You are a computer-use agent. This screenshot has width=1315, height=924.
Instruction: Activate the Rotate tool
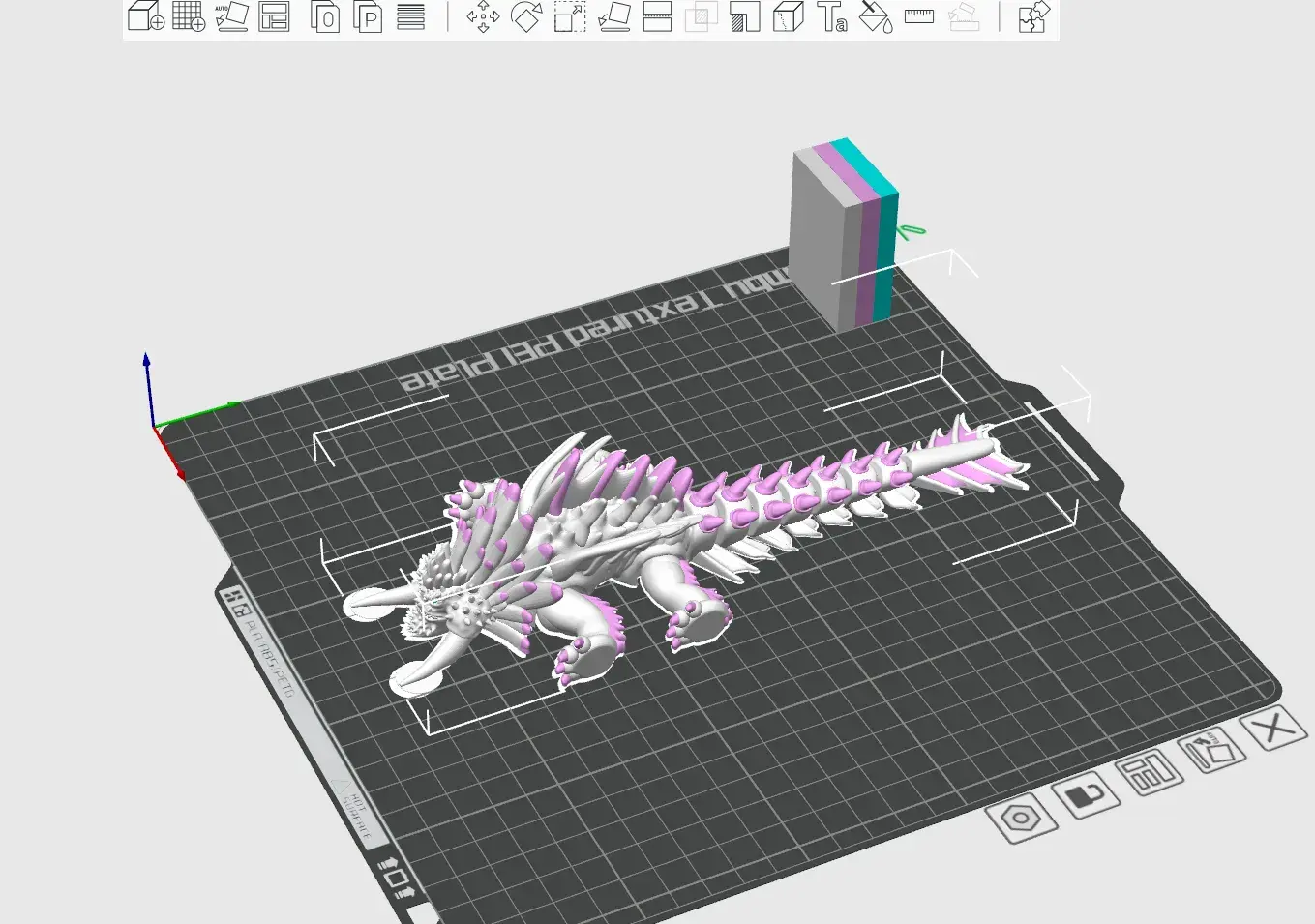525,16
